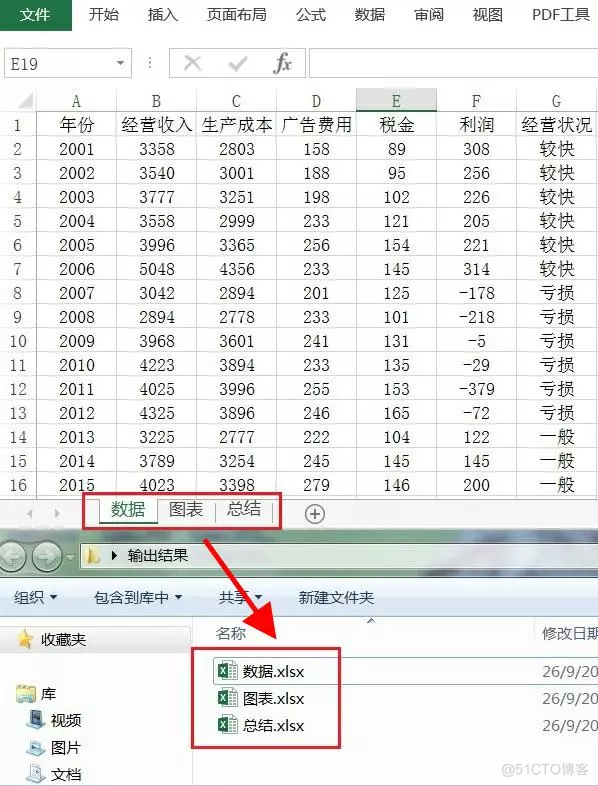598x786 pixels.
Task: Open the PDF工具 ribbon tab
Action: pos(561,15)
